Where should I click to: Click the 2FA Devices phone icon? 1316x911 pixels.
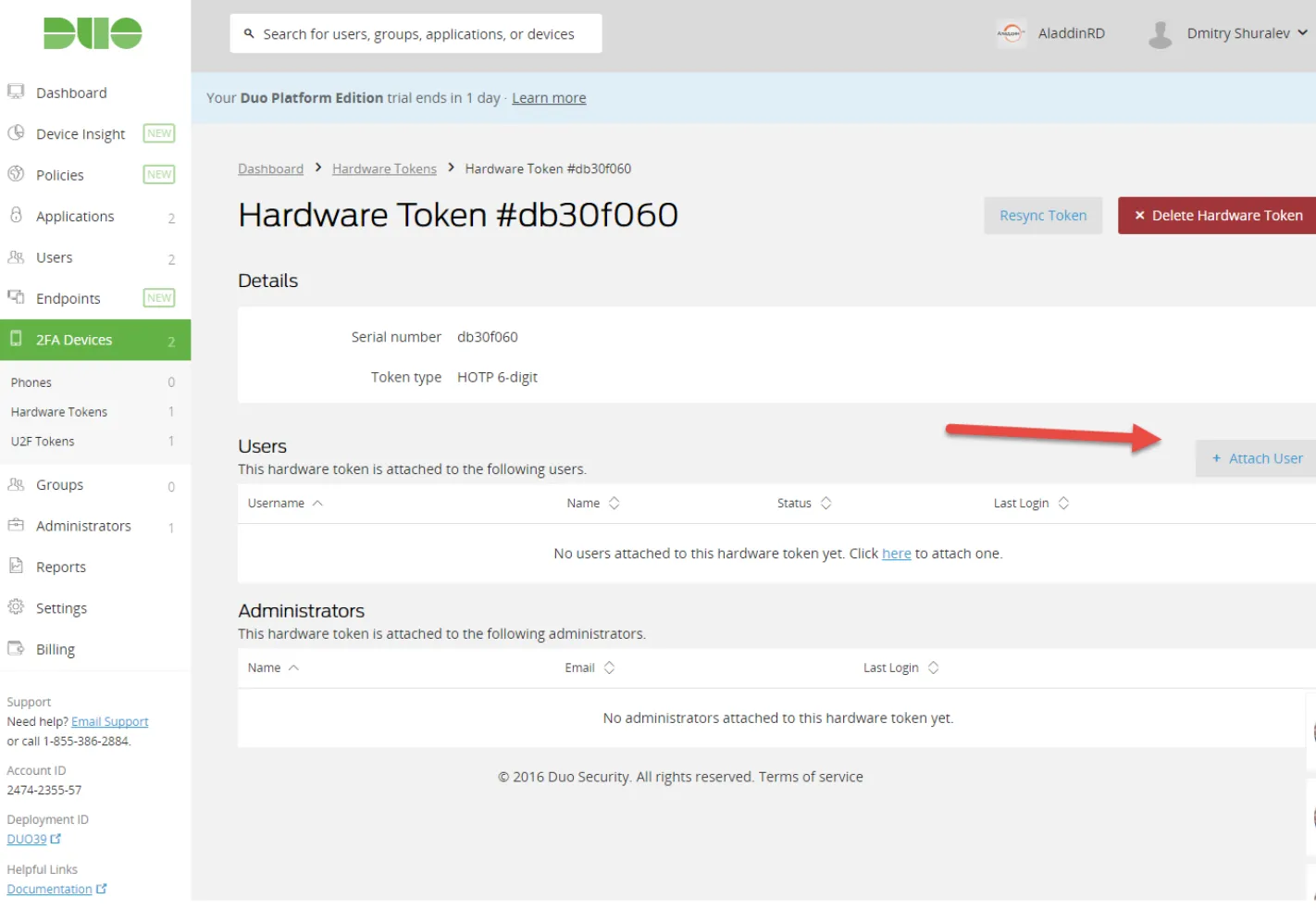pos(16,339)
